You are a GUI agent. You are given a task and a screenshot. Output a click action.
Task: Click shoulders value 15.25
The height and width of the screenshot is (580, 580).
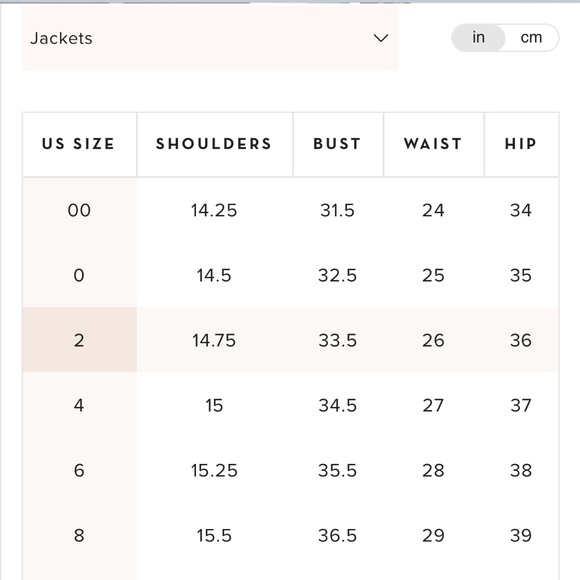(214, 471)
